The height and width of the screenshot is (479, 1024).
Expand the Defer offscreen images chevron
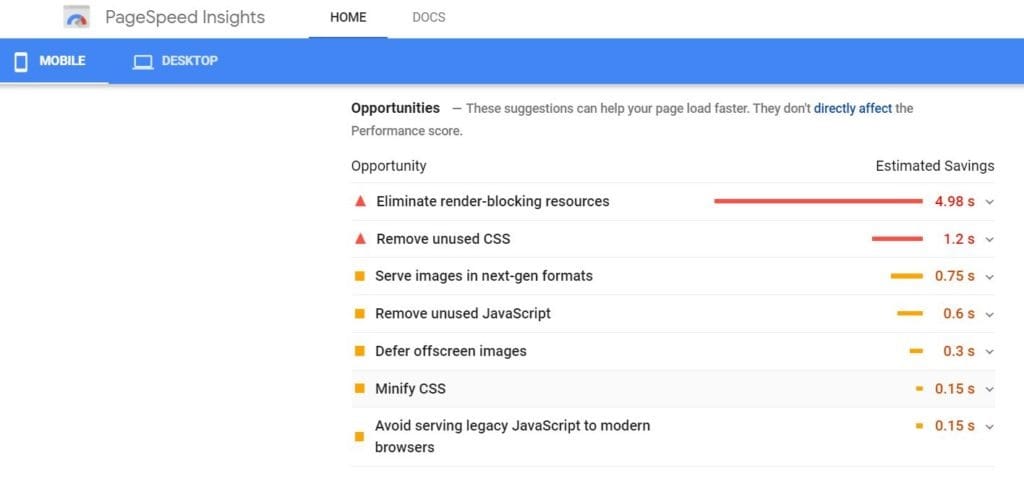click(x=989, y=352)
